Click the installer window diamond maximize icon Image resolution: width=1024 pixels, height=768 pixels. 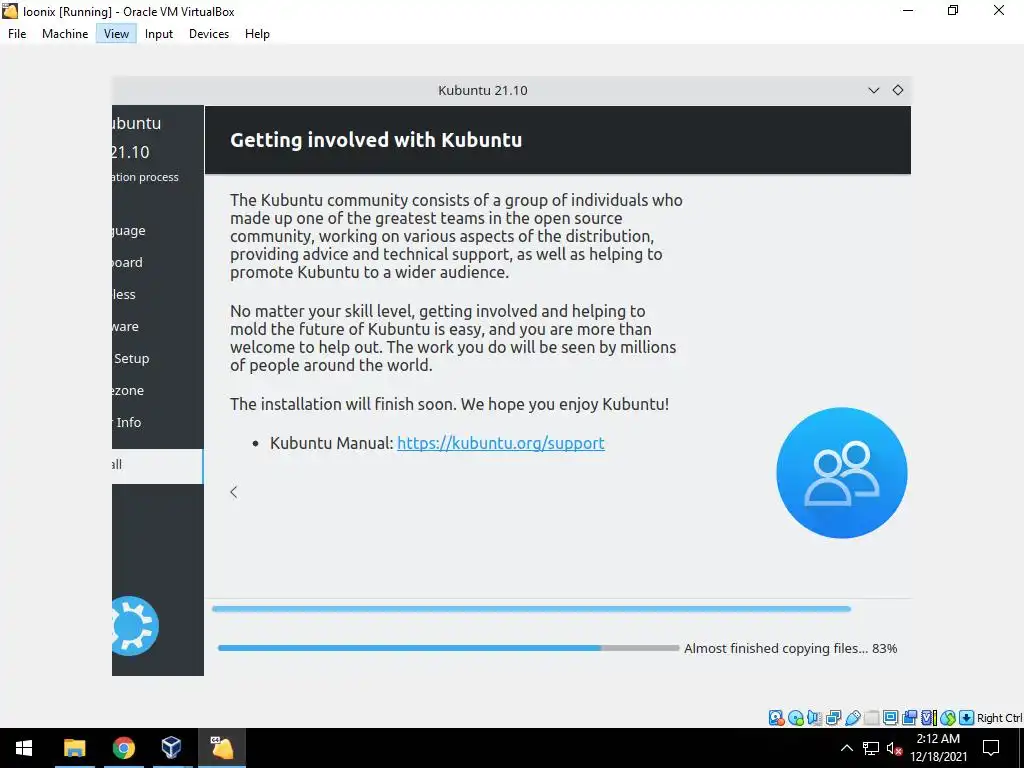point(898,90)
